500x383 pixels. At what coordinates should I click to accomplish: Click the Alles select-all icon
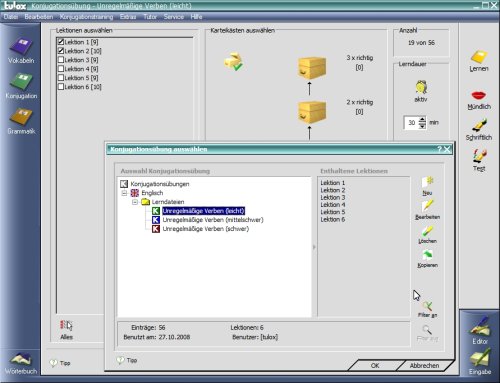point(66,330)
